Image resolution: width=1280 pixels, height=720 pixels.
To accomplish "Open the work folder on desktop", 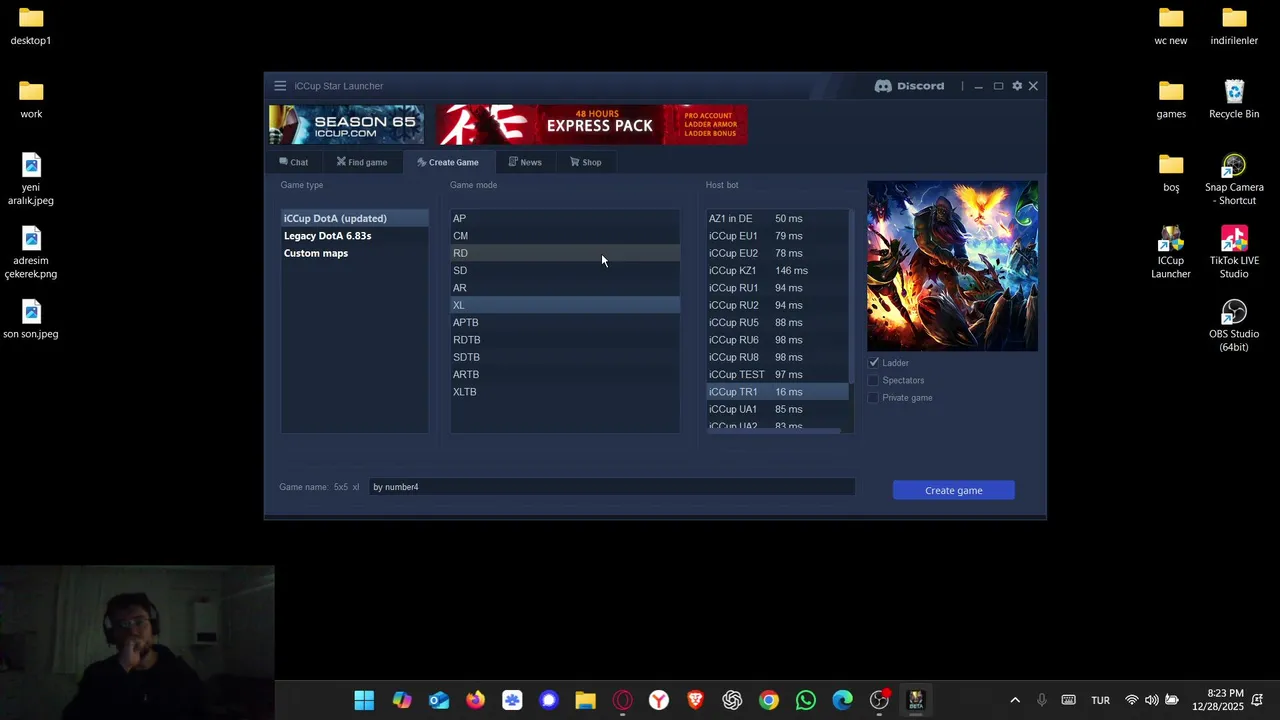I will (31, 100).
